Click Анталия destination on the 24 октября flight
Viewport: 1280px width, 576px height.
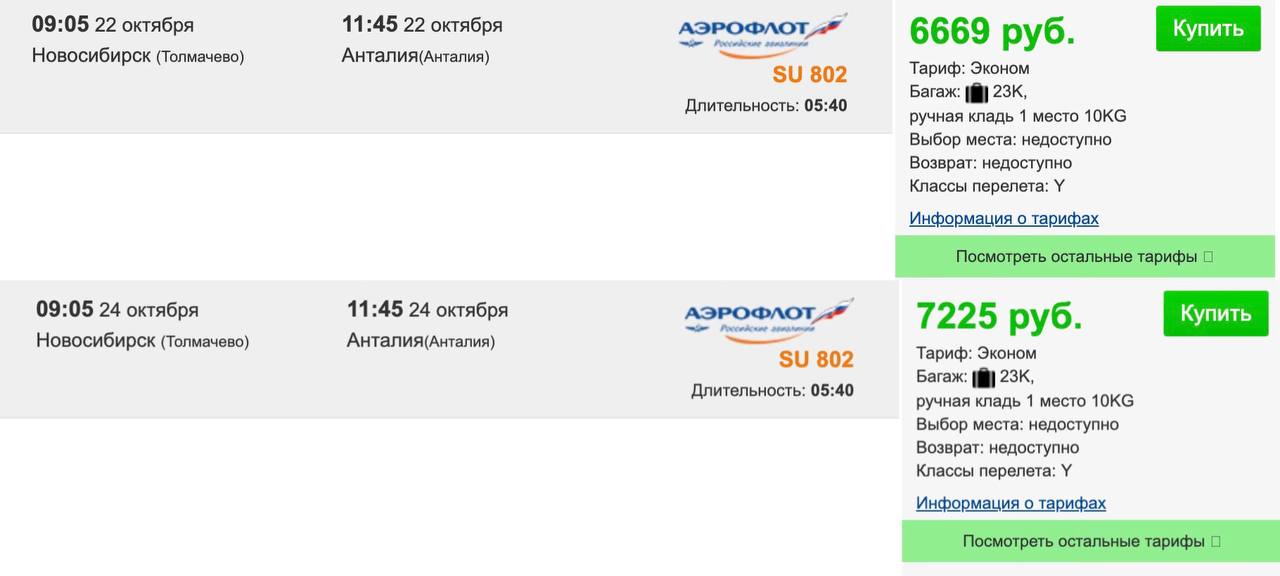[x=420, y=341]
